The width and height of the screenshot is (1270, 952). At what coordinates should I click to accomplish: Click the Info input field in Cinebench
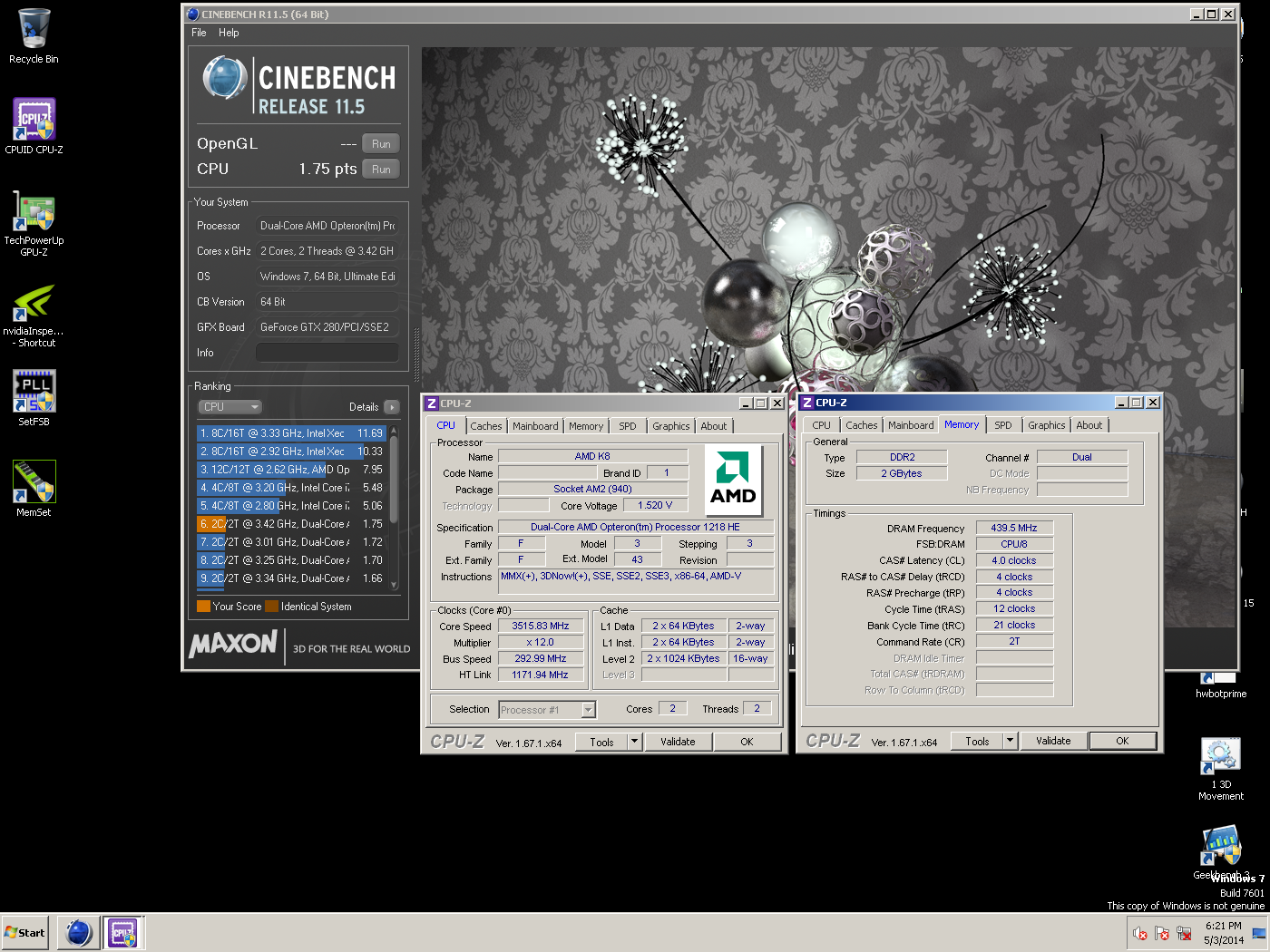point(327,353)
